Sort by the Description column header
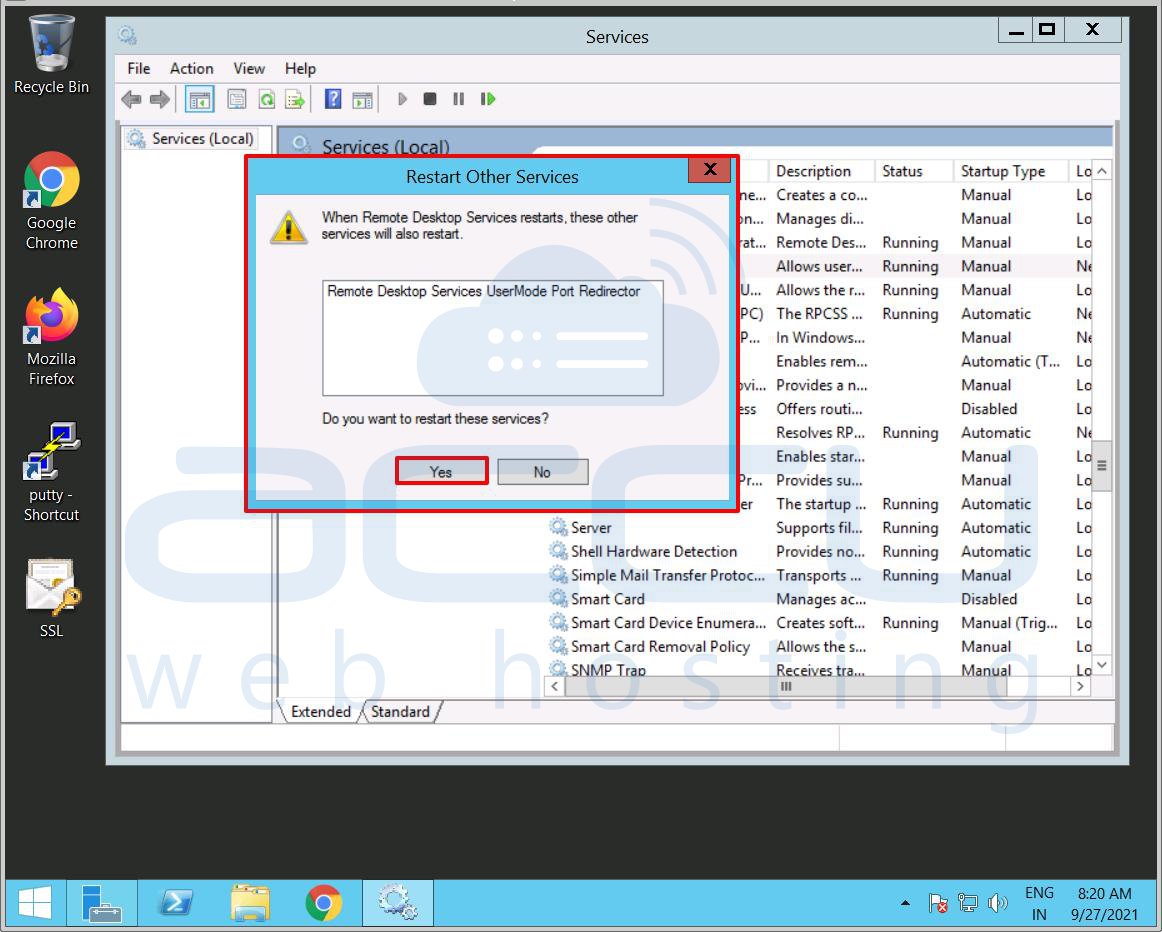This screenshot has width=1162, height=932. pos(822,171)
